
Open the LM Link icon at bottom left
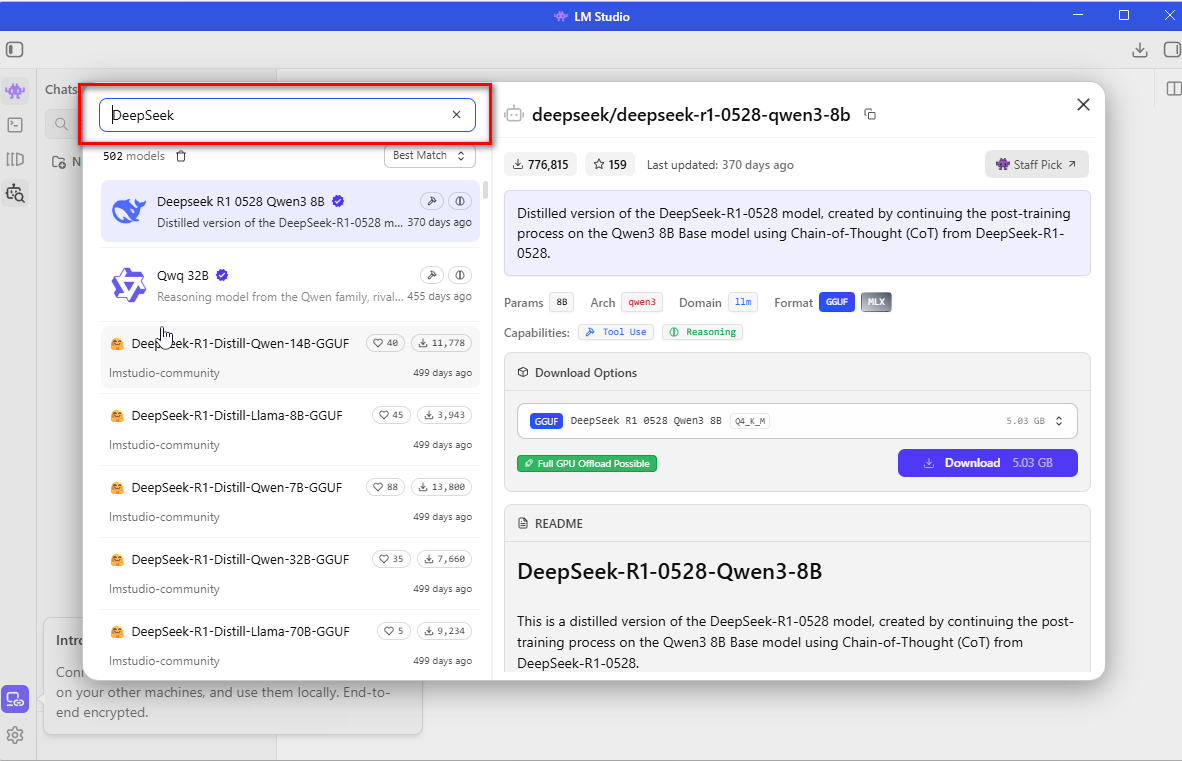point(15,699)
